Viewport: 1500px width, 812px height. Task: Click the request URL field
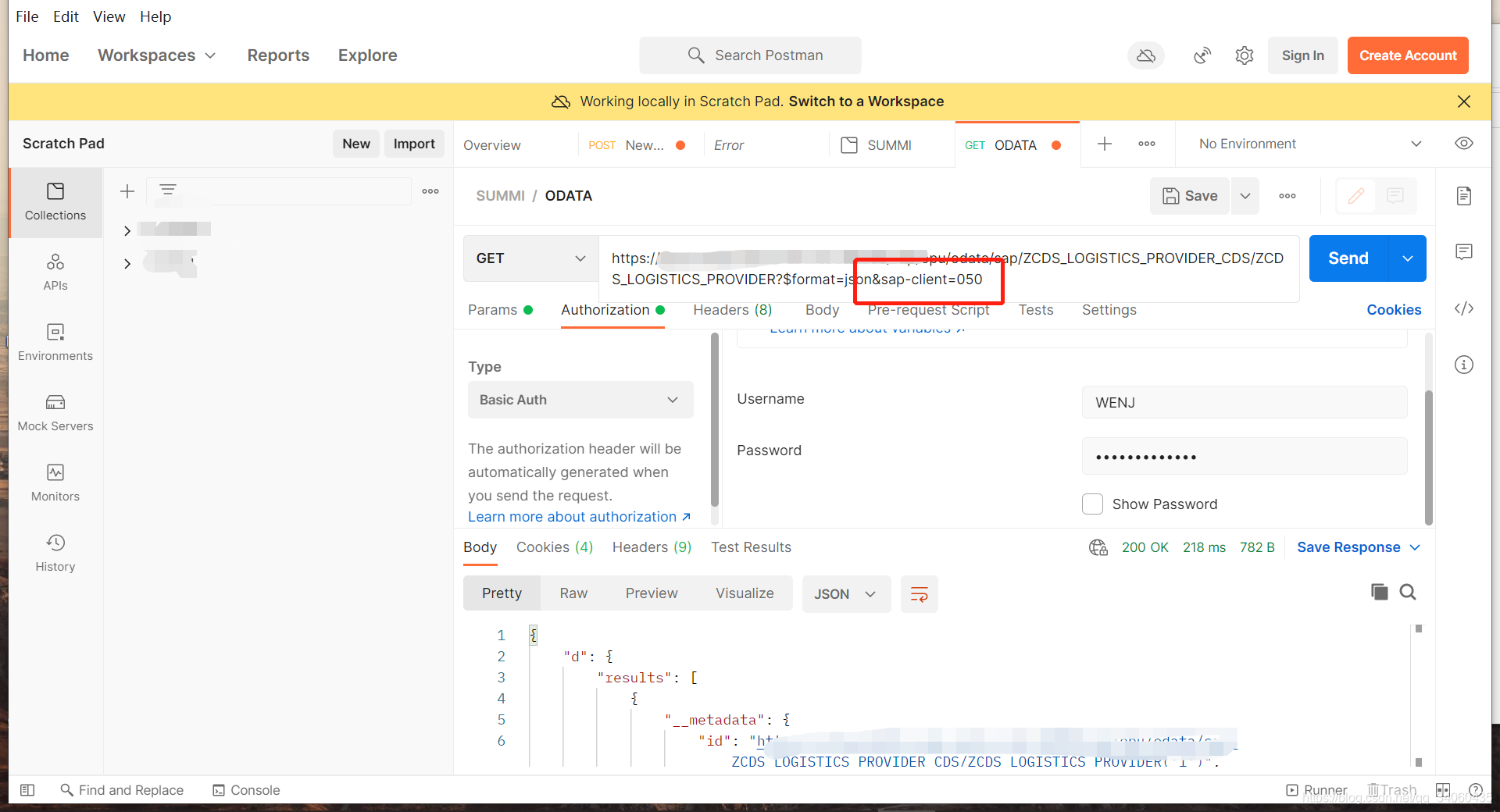tap(948, 269)
